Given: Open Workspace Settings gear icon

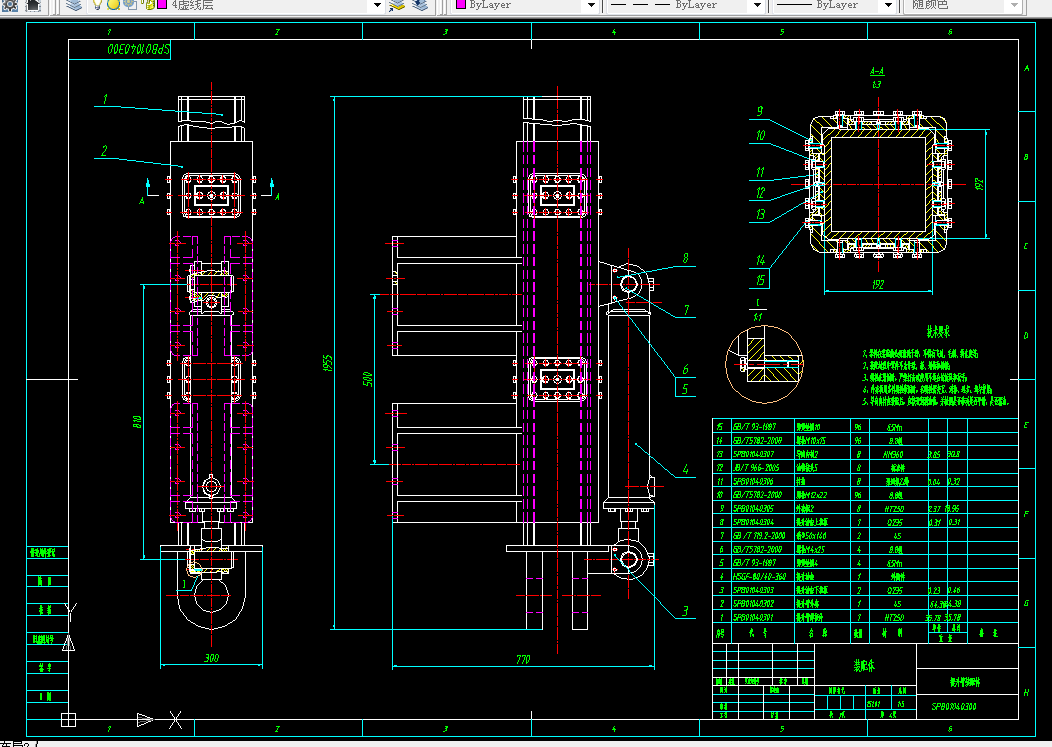Looking at the screenshot, I should pyautogui.click(x=10, y=5).
